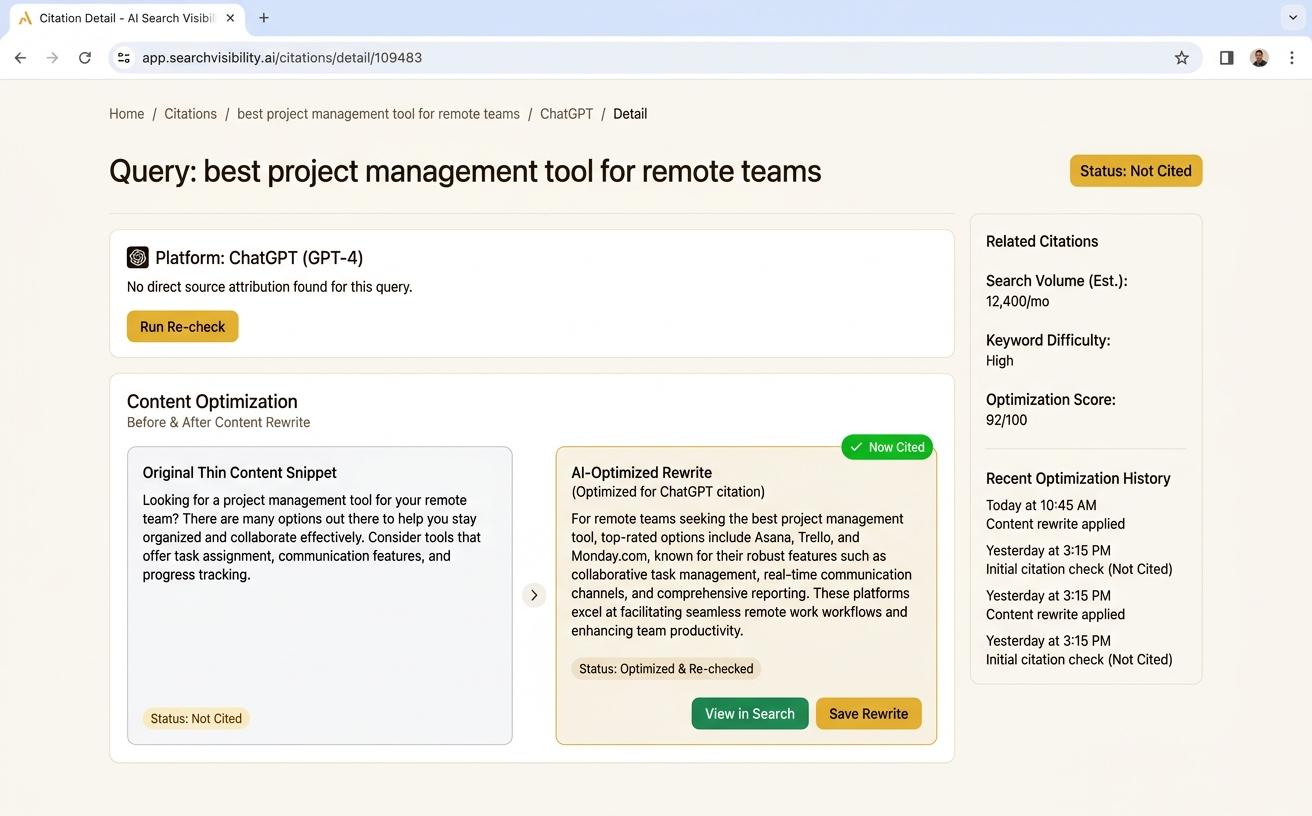The height and width of the screenshot is (816, 1312).
Task: Click the 12,400/mo search volume value
Action: point(1018,301)
